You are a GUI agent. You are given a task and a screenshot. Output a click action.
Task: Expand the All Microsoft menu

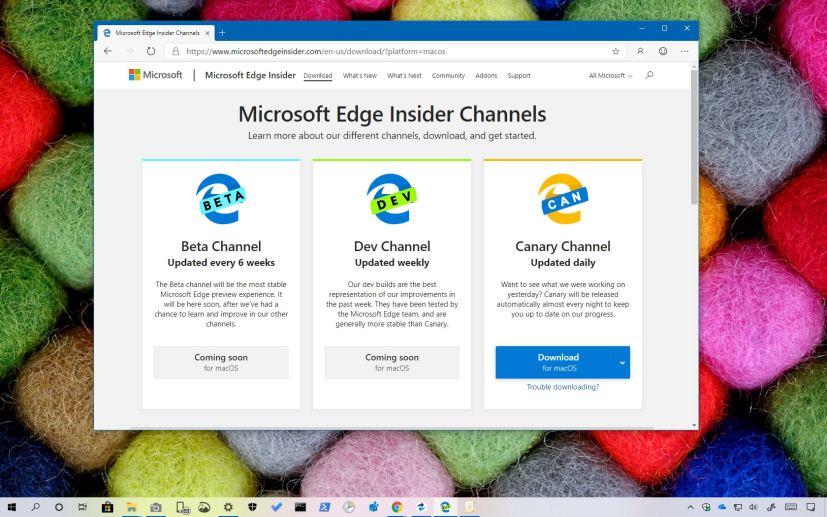[610, 75]
